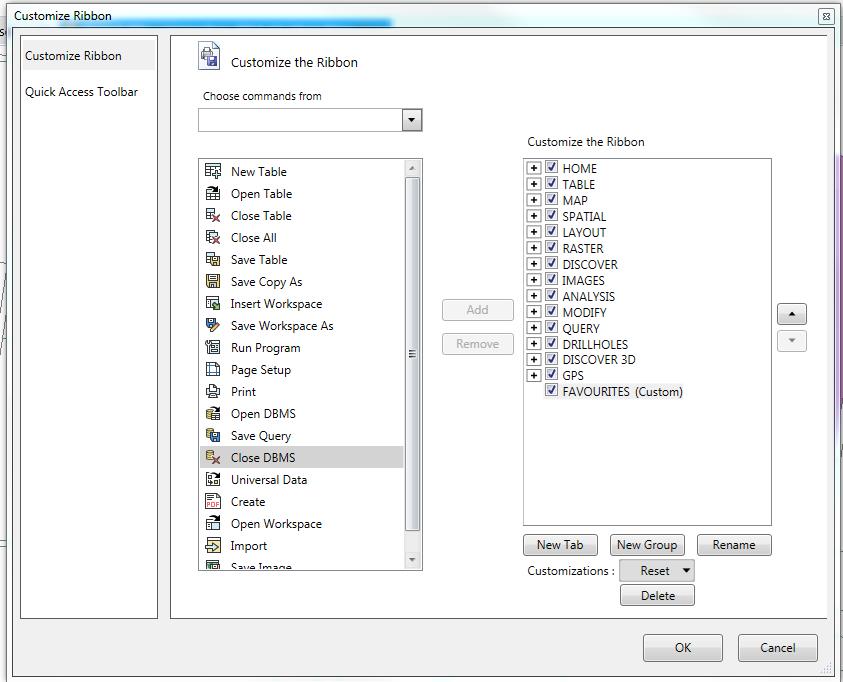
Task: Expand the DRILLHOLES tree node
Action: tap(533, 343)
